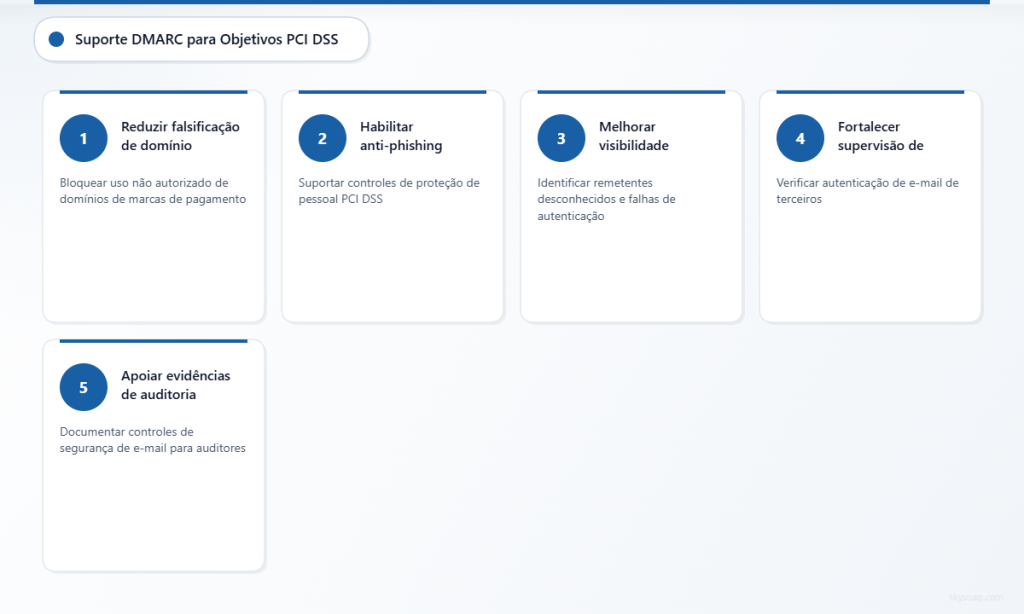Click text 'Documentar controles de segurança de e-mail'
Image resolution: width=1024 pixels, height=614 pixels.
coord(153,440)
